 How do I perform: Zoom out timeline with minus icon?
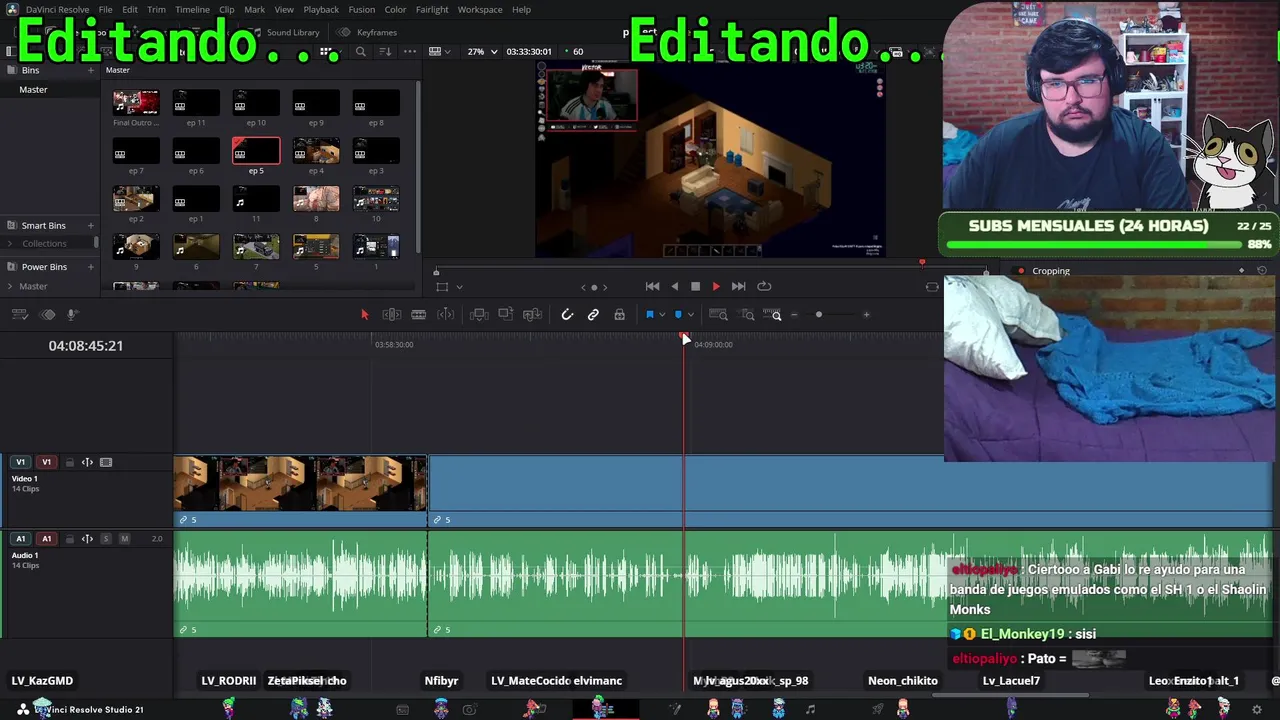pyautogui.click(x=794, y=315)
